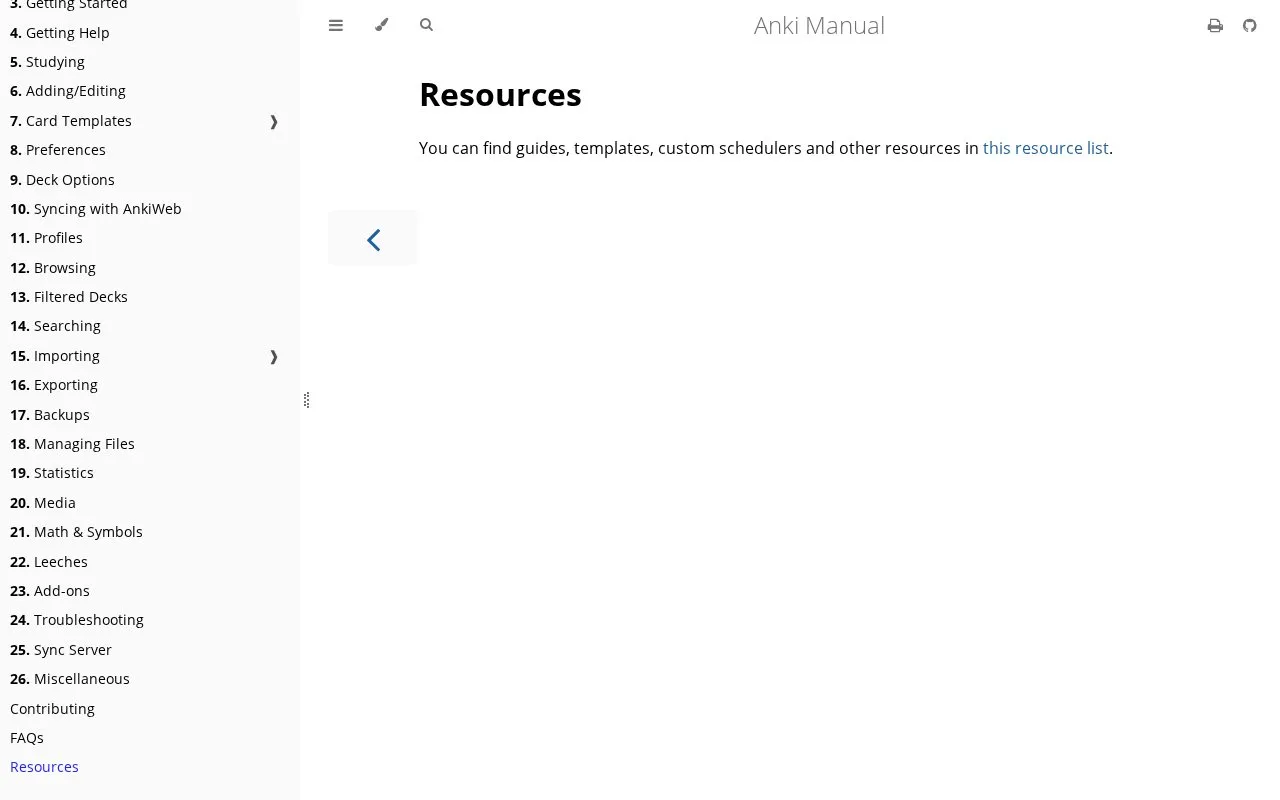Go to the Leeches chapter
The image size is (1280, 800).
click(x=49, y=562)
